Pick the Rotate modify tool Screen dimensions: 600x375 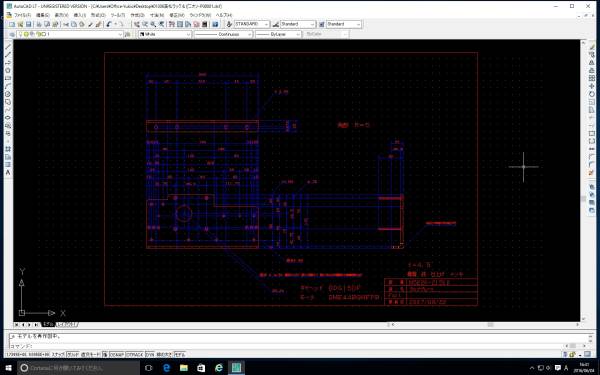click(x=592, y=94)
